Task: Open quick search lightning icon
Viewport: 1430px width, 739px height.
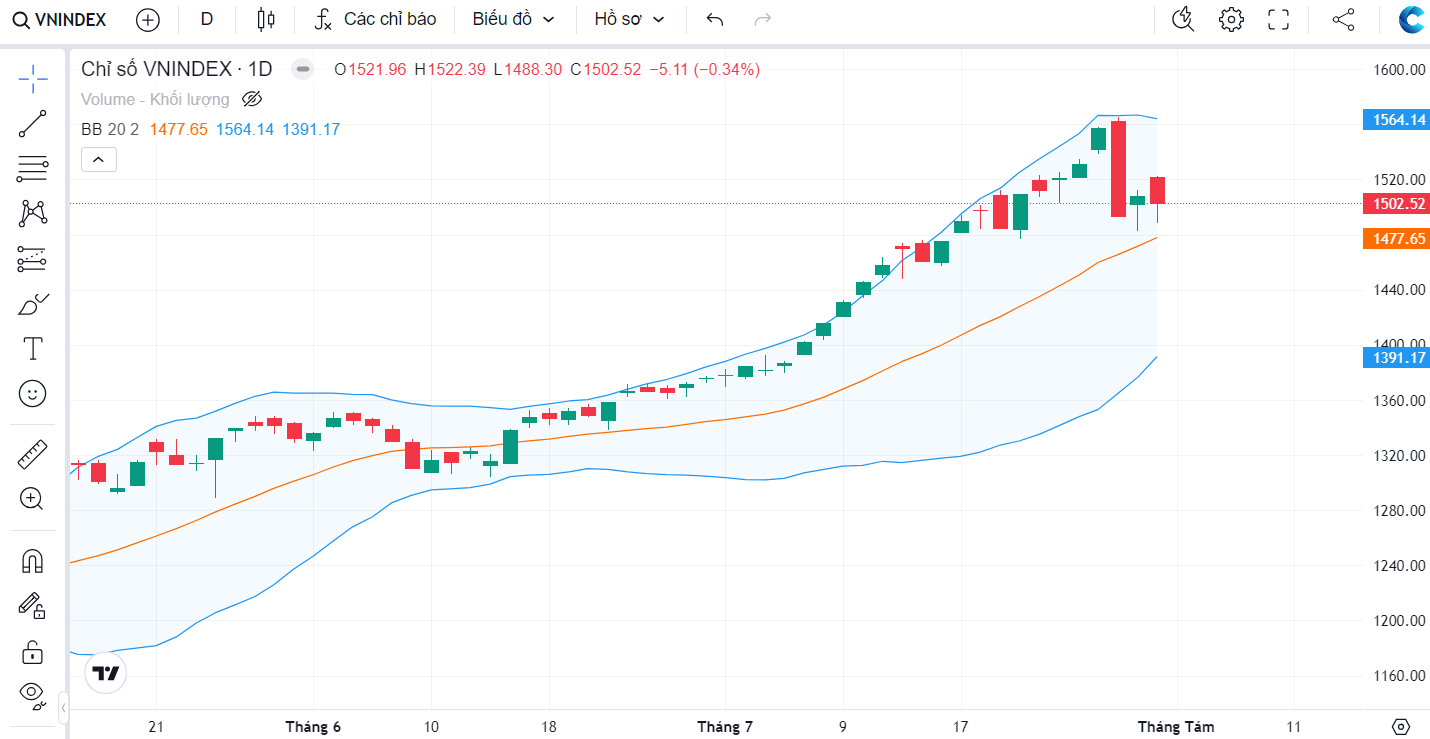Action: [1183, 19]
